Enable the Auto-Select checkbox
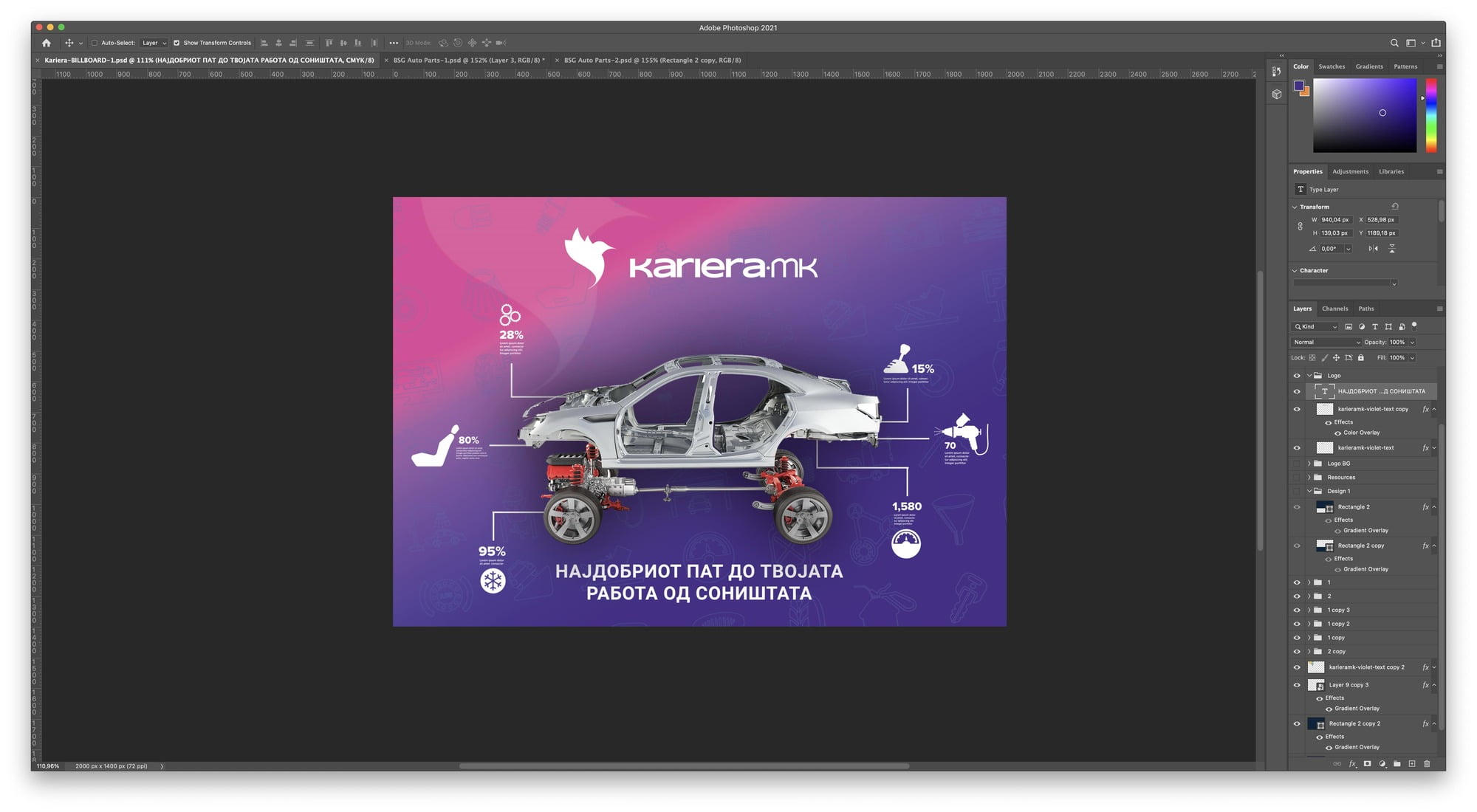Viewport: 1477px width, 812px height. pyautogui.click(x=95, y=43)
